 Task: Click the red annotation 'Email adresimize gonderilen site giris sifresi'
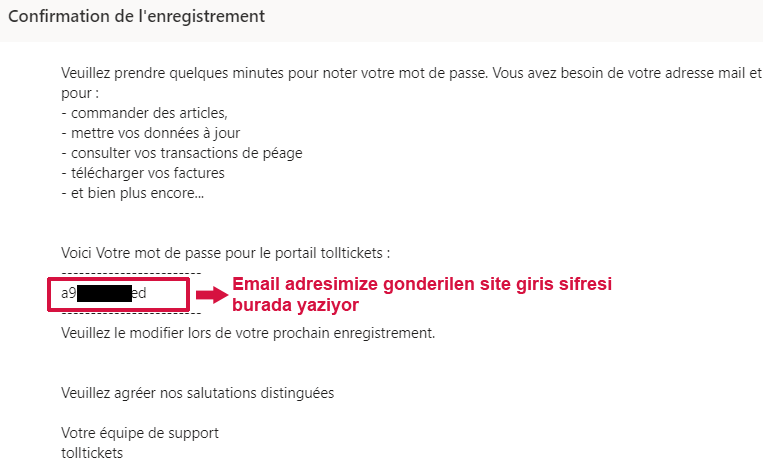(422, 284)
